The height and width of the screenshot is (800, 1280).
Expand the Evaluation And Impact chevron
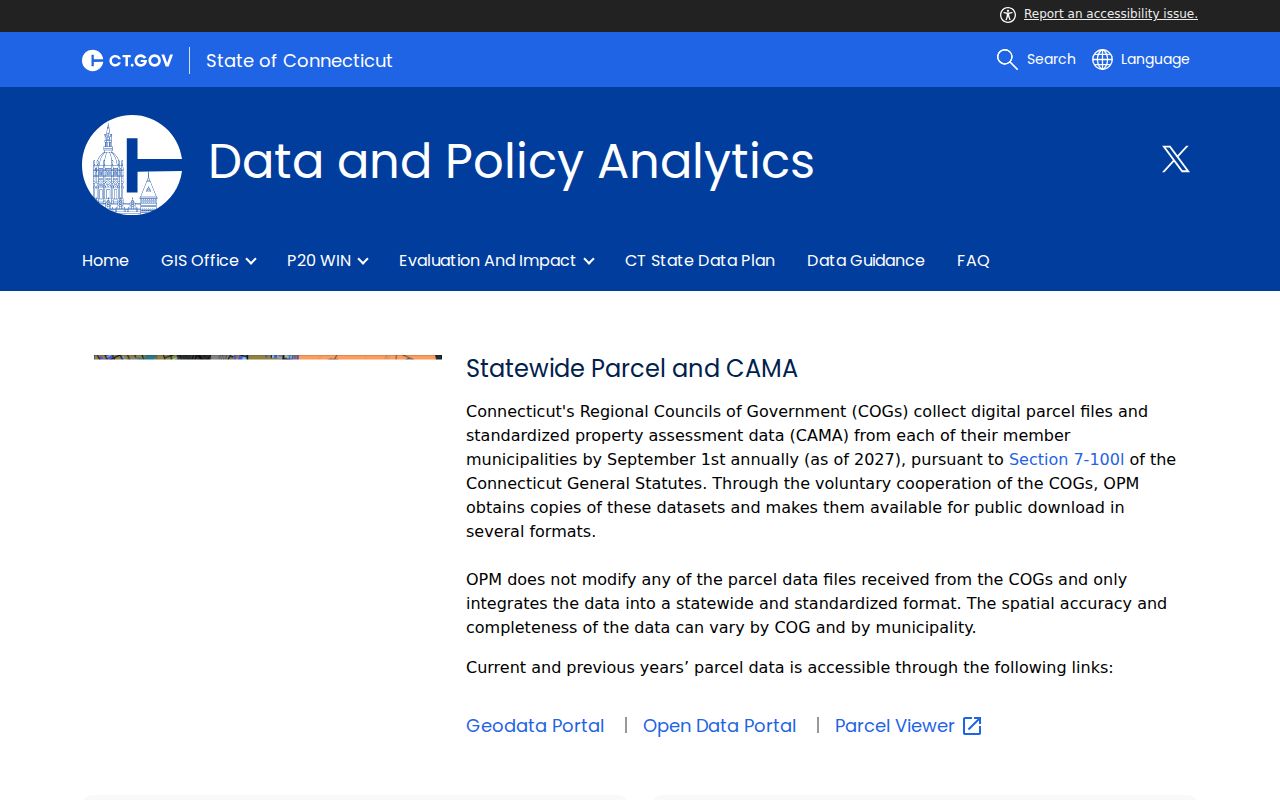point(589,261)
